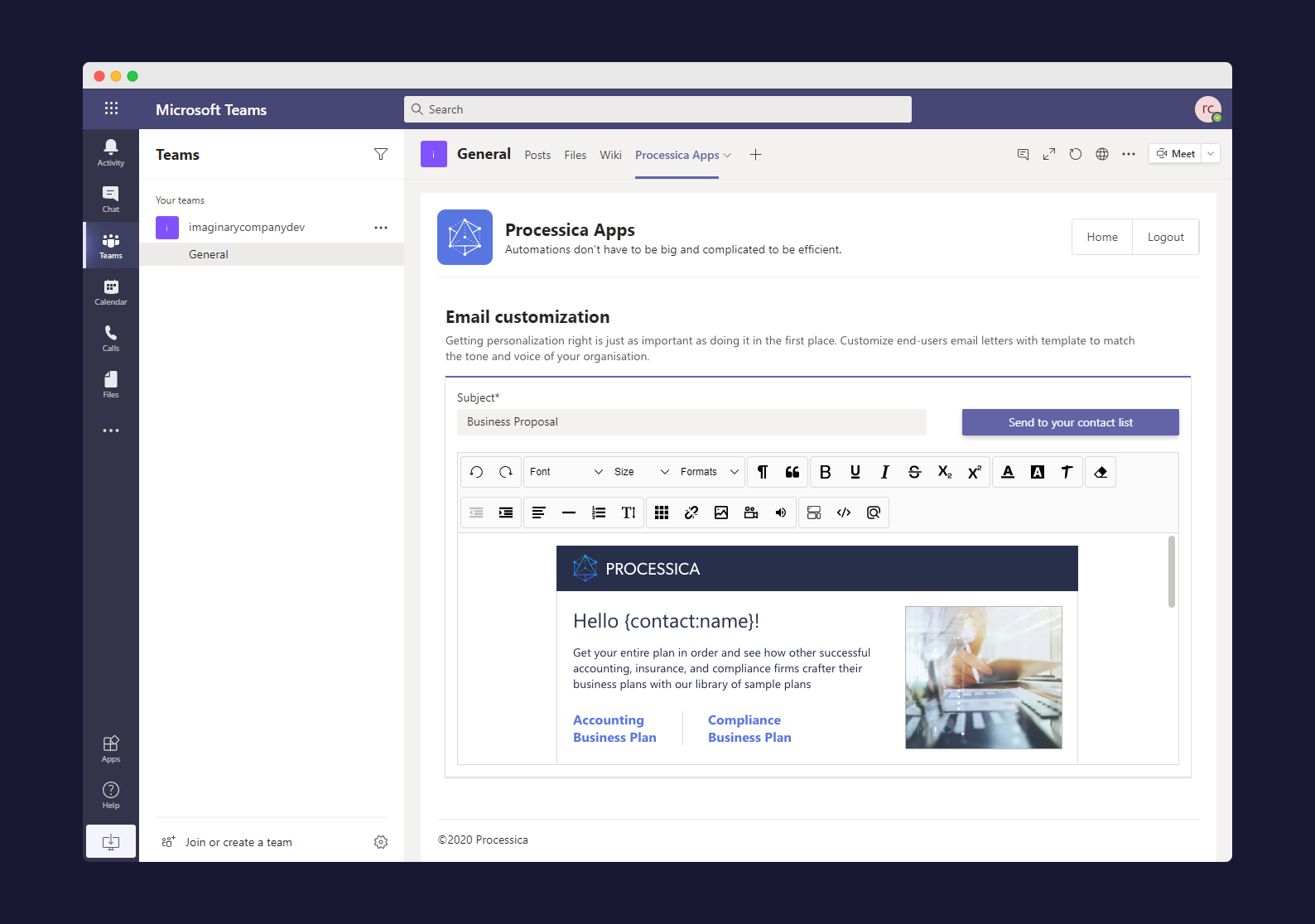Open Activity in the left rail

[x=111, y=153]
